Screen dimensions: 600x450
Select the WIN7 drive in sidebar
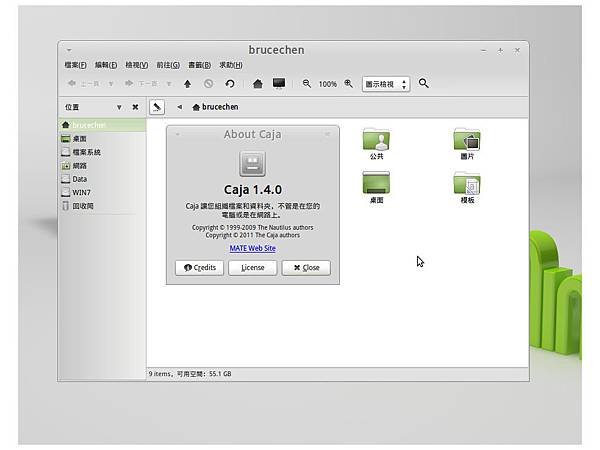[102, 192]
